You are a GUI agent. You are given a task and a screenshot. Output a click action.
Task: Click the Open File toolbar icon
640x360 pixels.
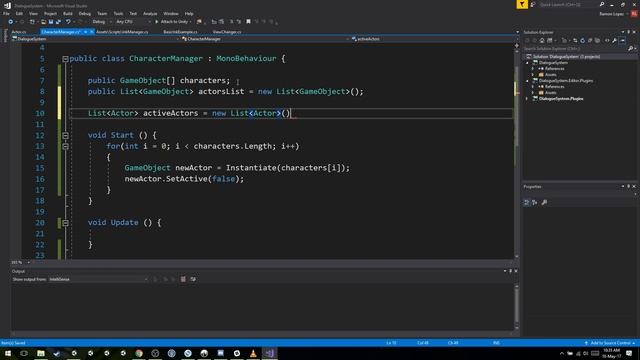click(x=43, y=22)
